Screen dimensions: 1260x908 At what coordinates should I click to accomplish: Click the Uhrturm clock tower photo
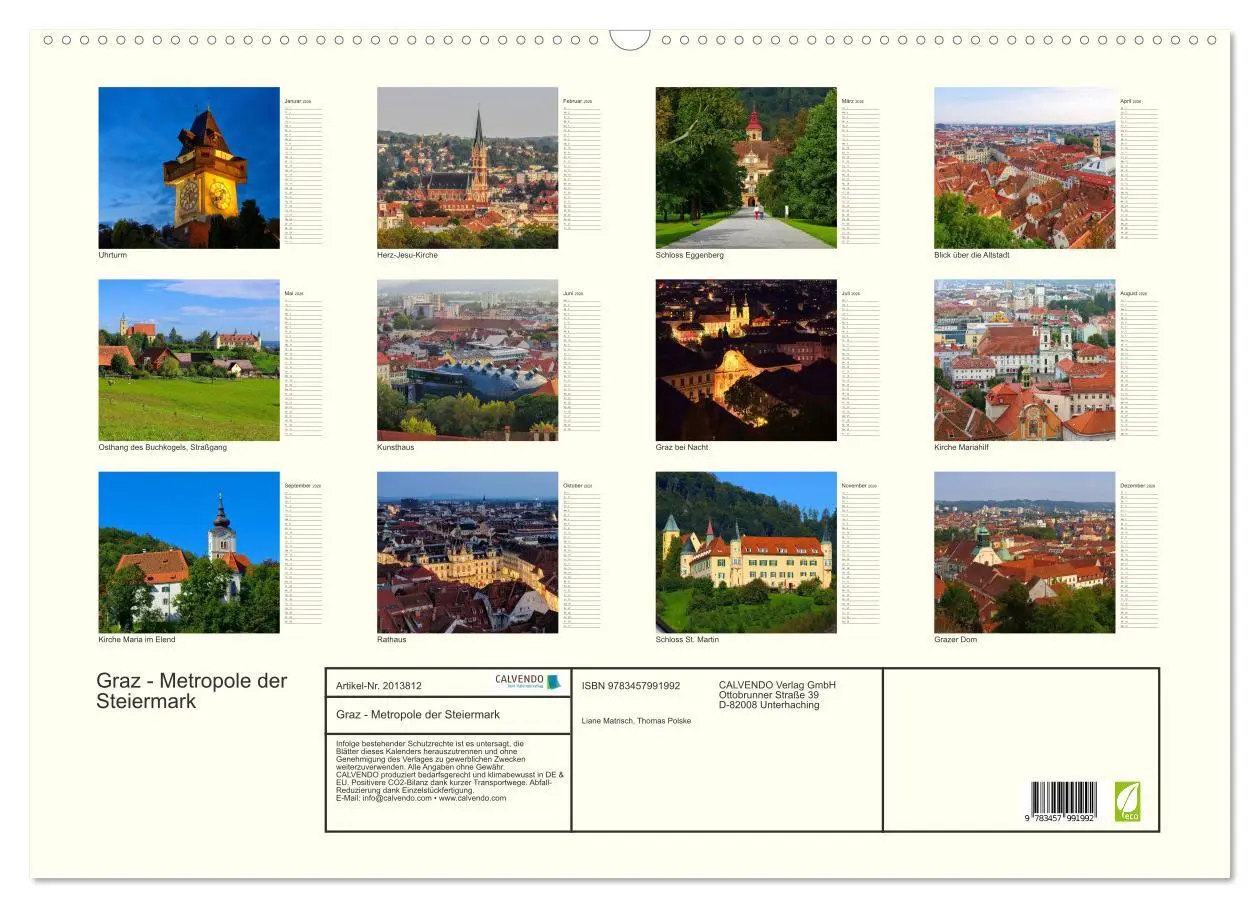coord(189,167)
